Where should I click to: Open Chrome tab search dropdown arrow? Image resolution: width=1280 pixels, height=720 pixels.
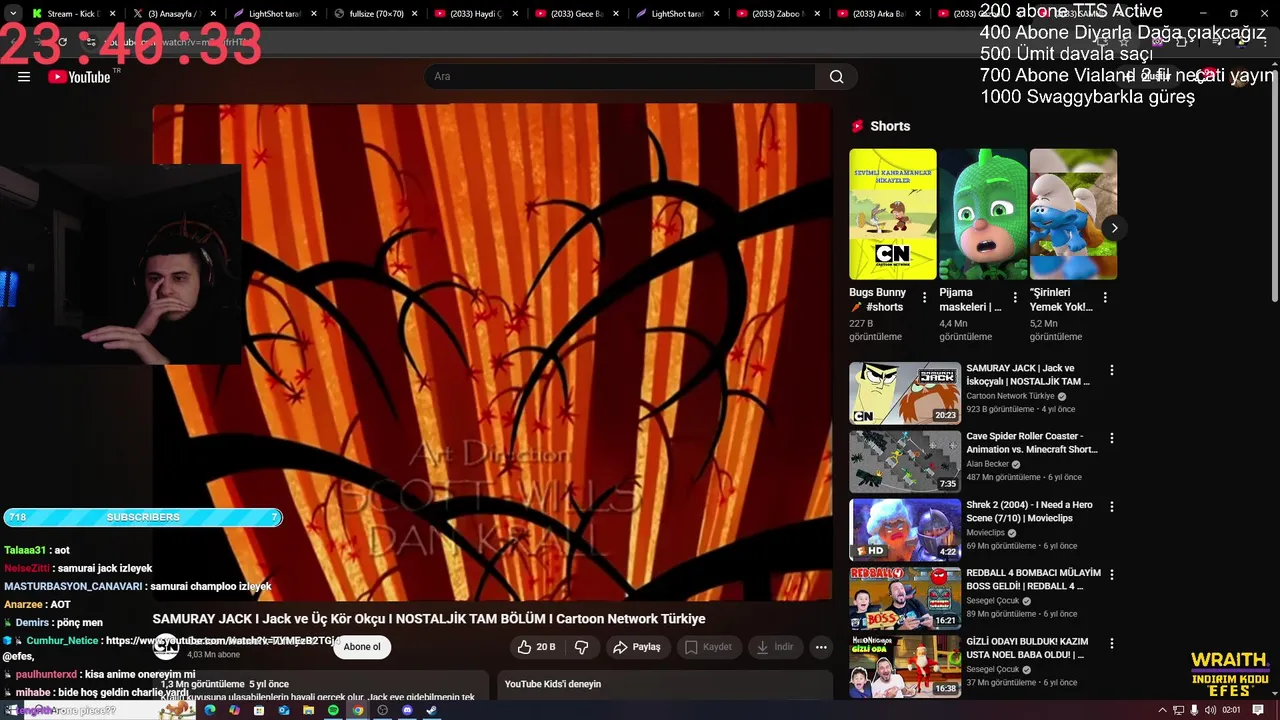12,14
